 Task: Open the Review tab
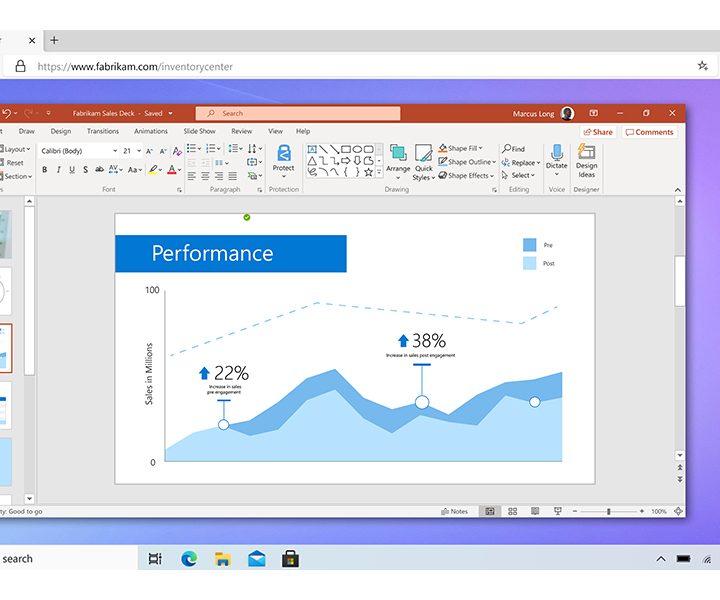coord(242,131)
